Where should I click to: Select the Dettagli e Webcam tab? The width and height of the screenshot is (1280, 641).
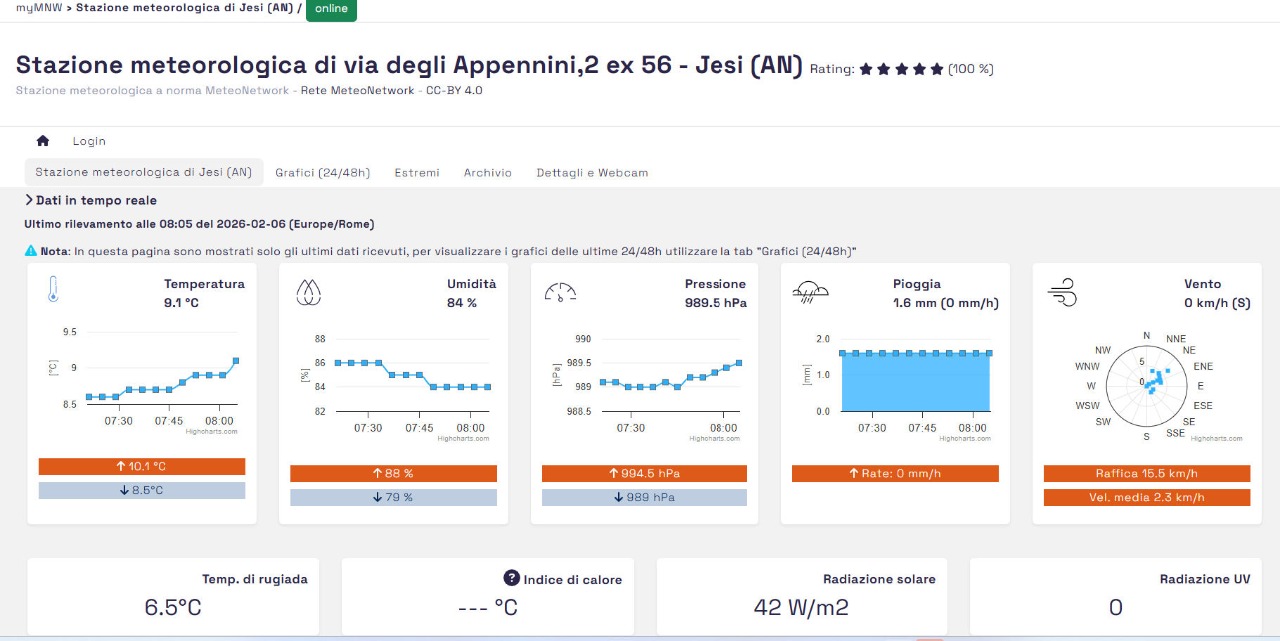(x=592, y=173)
